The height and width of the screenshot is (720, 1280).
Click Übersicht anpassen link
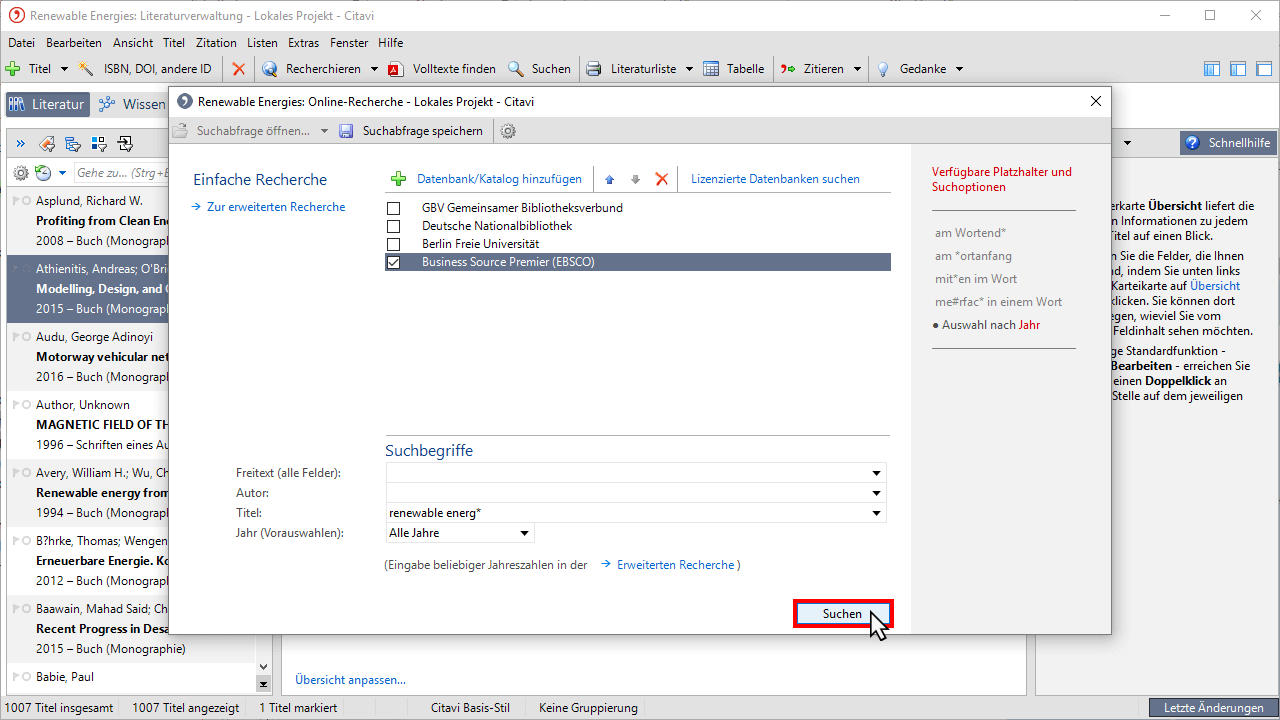point(350,680)
